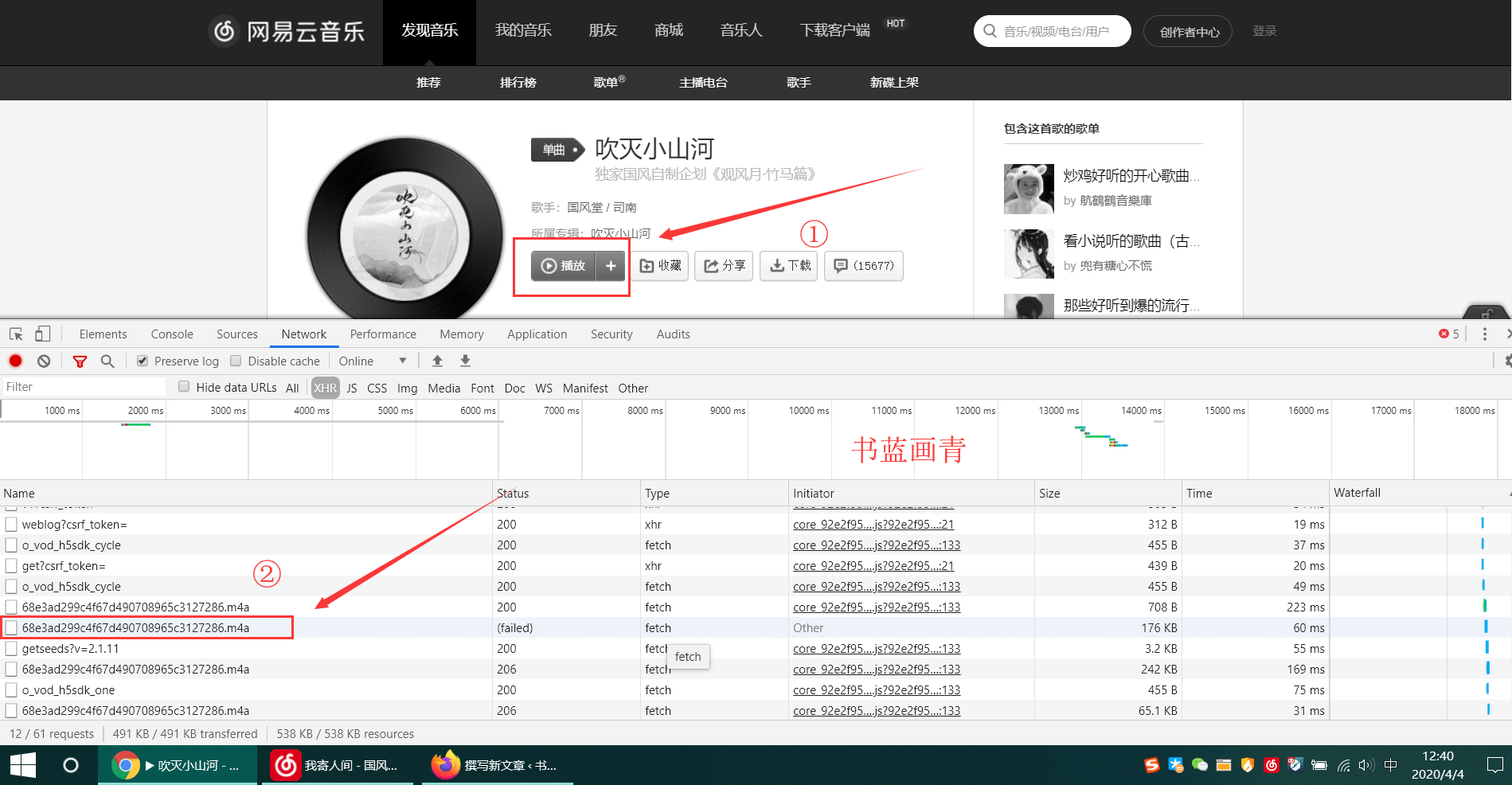
Task: Check the Hide data URLs checkbox
Action: 184,387
